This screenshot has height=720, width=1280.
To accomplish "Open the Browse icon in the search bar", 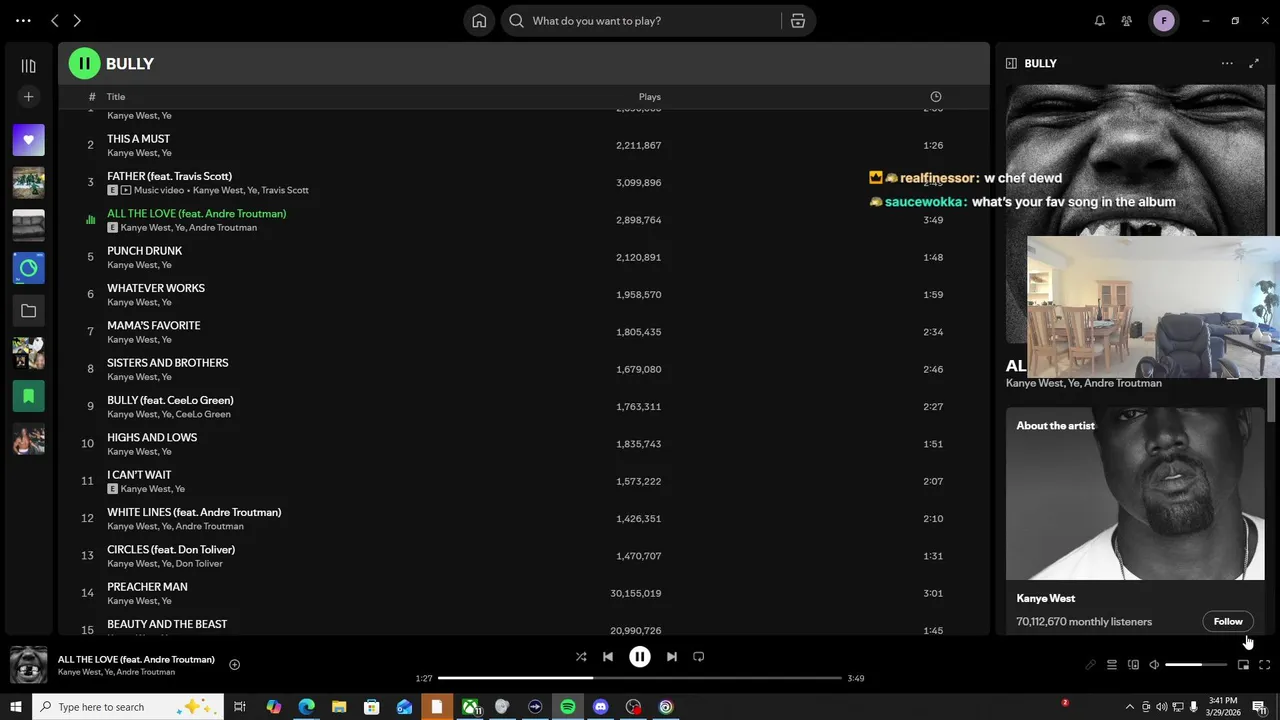I will 798,21.
